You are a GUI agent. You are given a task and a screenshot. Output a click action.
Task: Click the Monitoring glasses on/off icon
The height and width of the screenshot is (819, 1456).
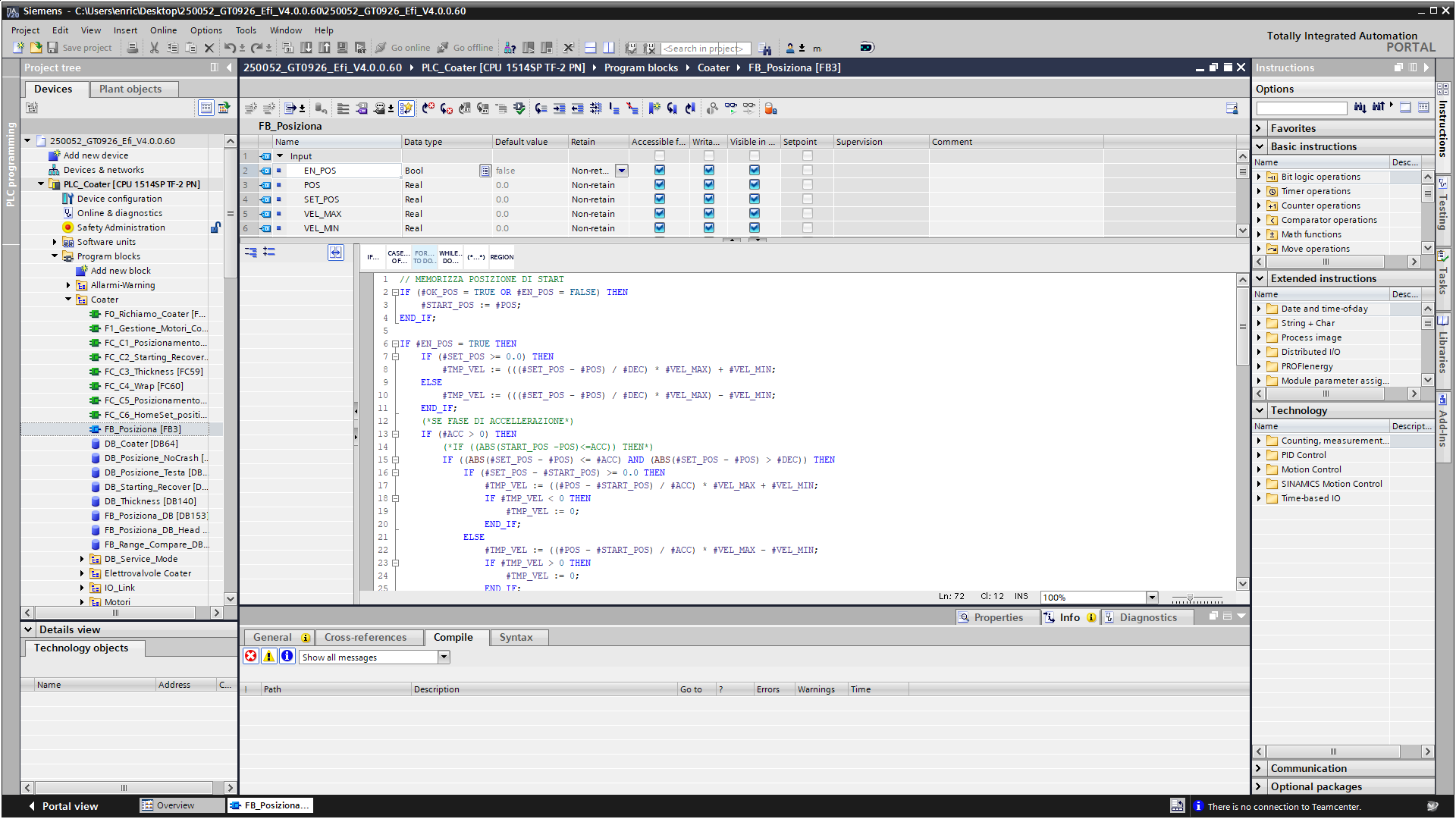(730, 108)
